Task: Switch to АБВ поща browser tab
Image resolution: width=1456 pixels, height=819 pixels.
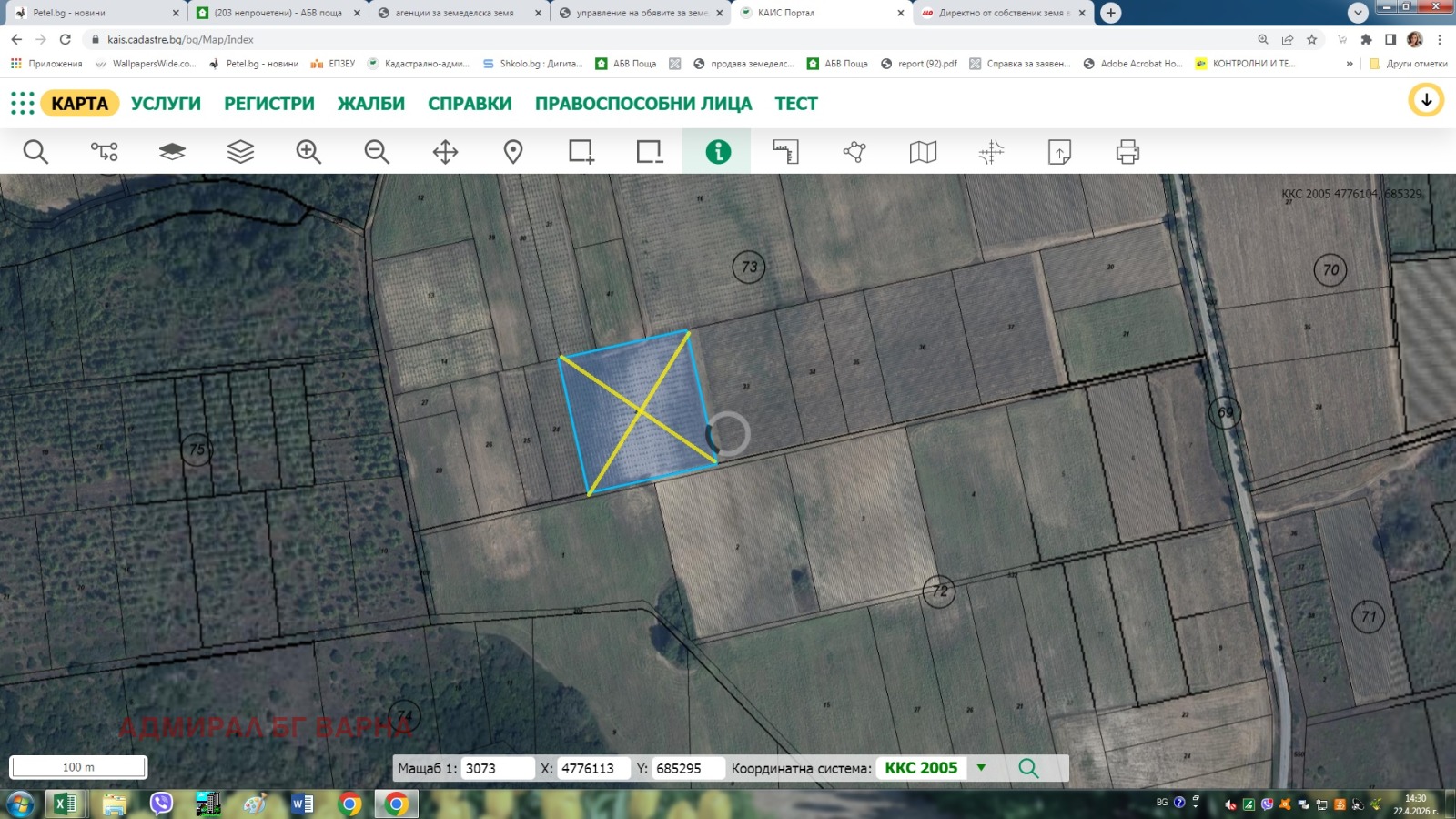Action: (278, 13)
